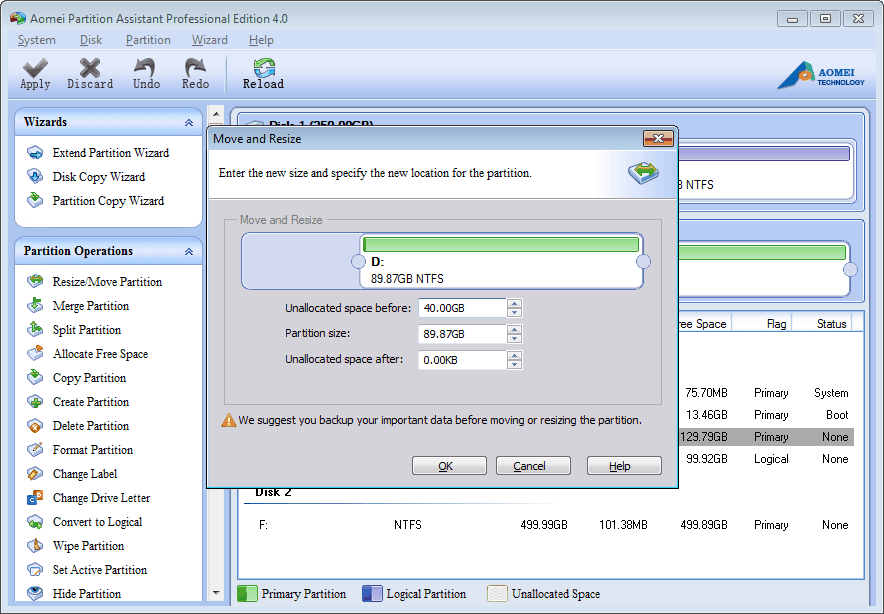Launch the Disk Copy Wizard icon

pos(35,176)
